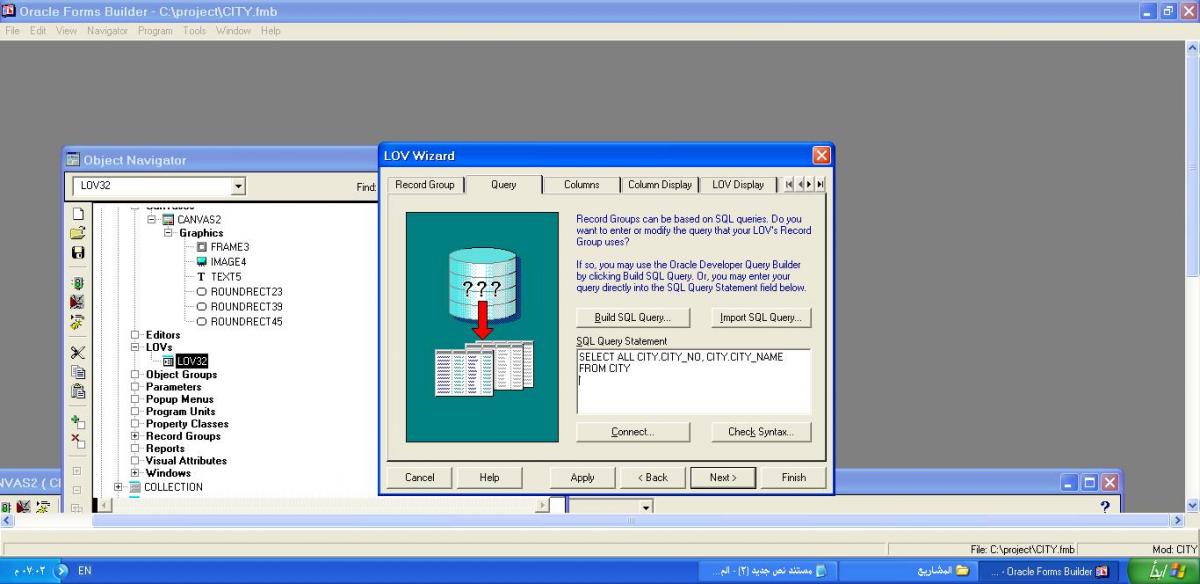
Task: Click the green plus Create icon
Action: (x=77, y=423)
